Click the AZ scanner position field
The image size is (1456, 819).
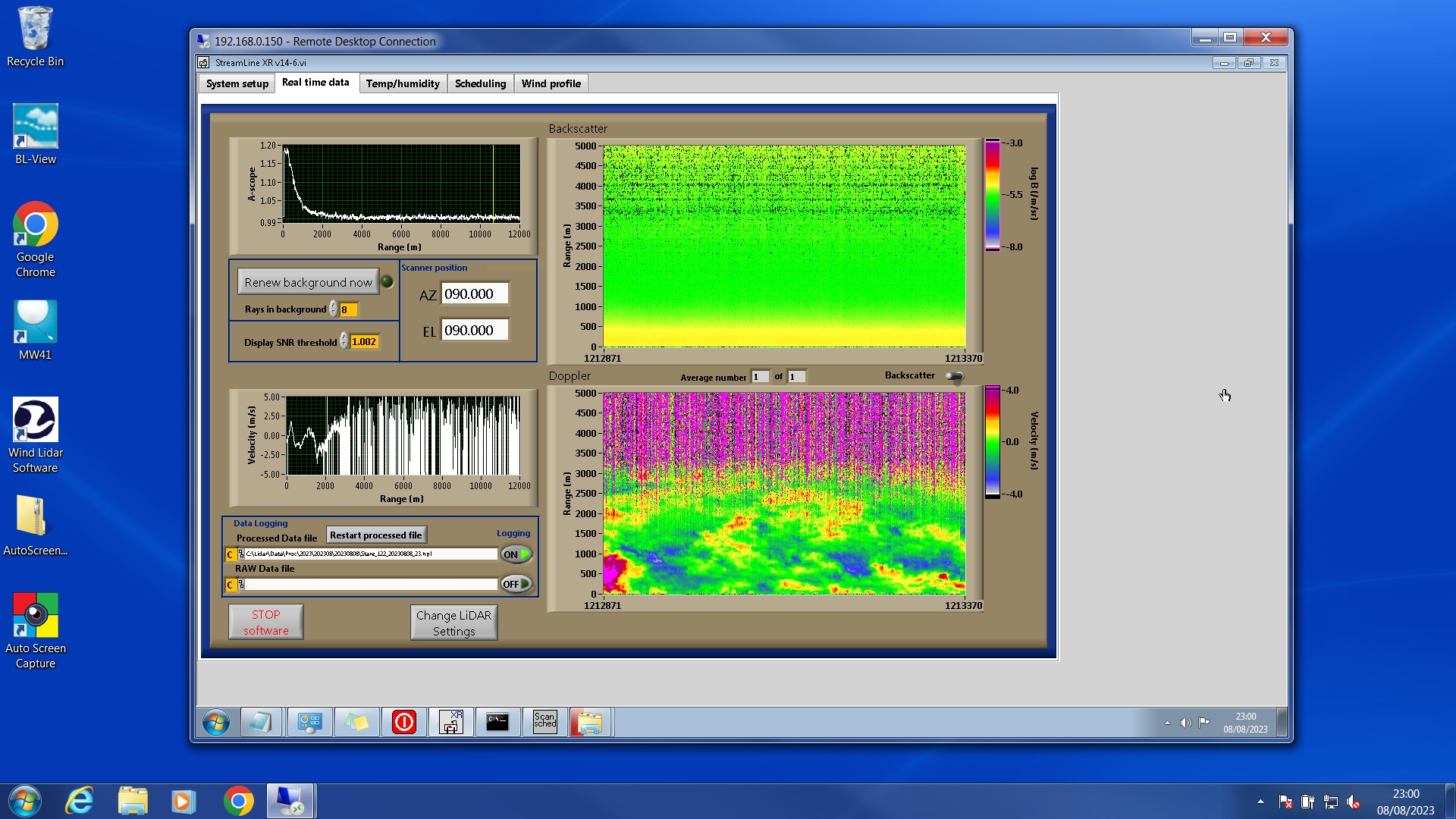(474, 294)
